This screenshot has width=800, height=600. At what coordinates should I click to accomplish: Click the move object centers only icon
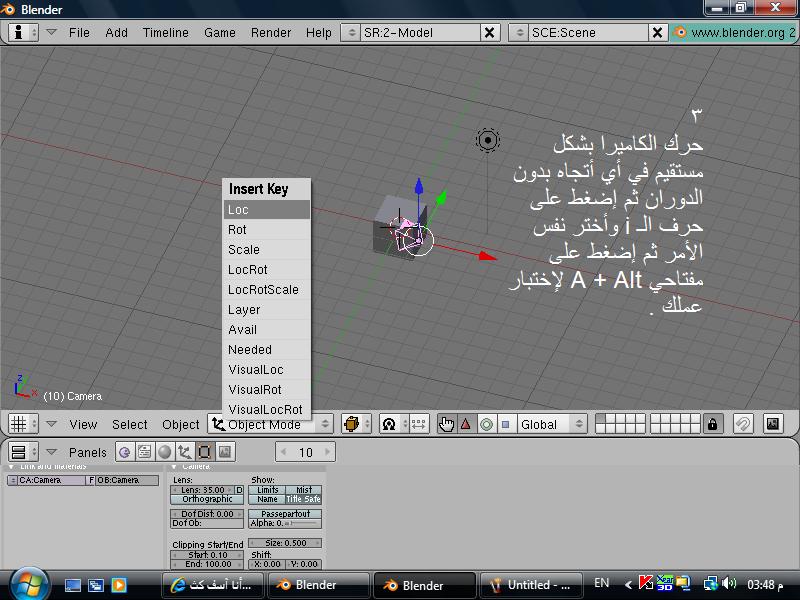(419, 424)
